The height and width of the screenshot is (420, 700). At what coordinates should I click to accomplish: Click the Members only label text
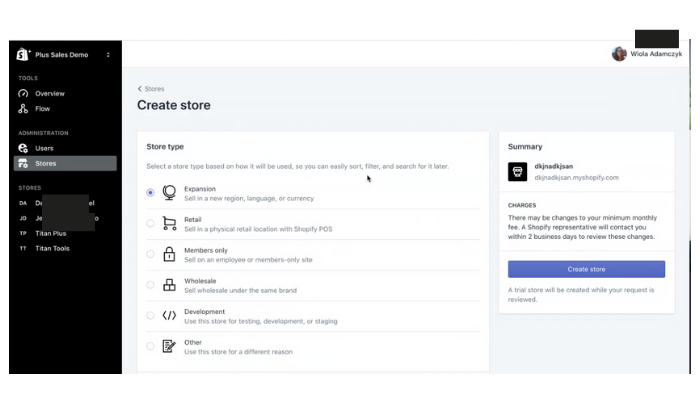pyautogui.click(x=206, y=250)
